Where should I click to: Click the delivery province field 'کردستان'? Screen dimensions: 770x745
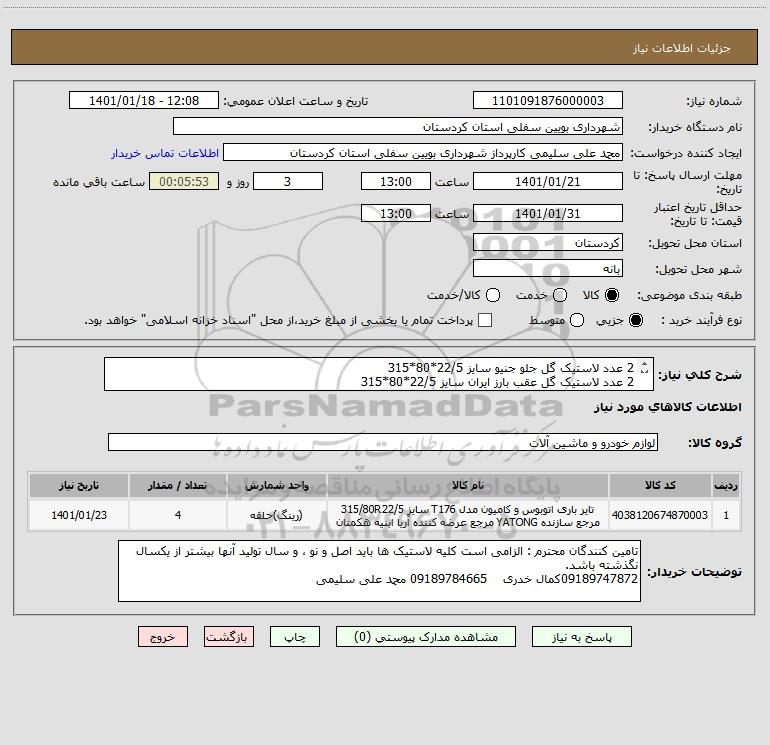[548, 243]
